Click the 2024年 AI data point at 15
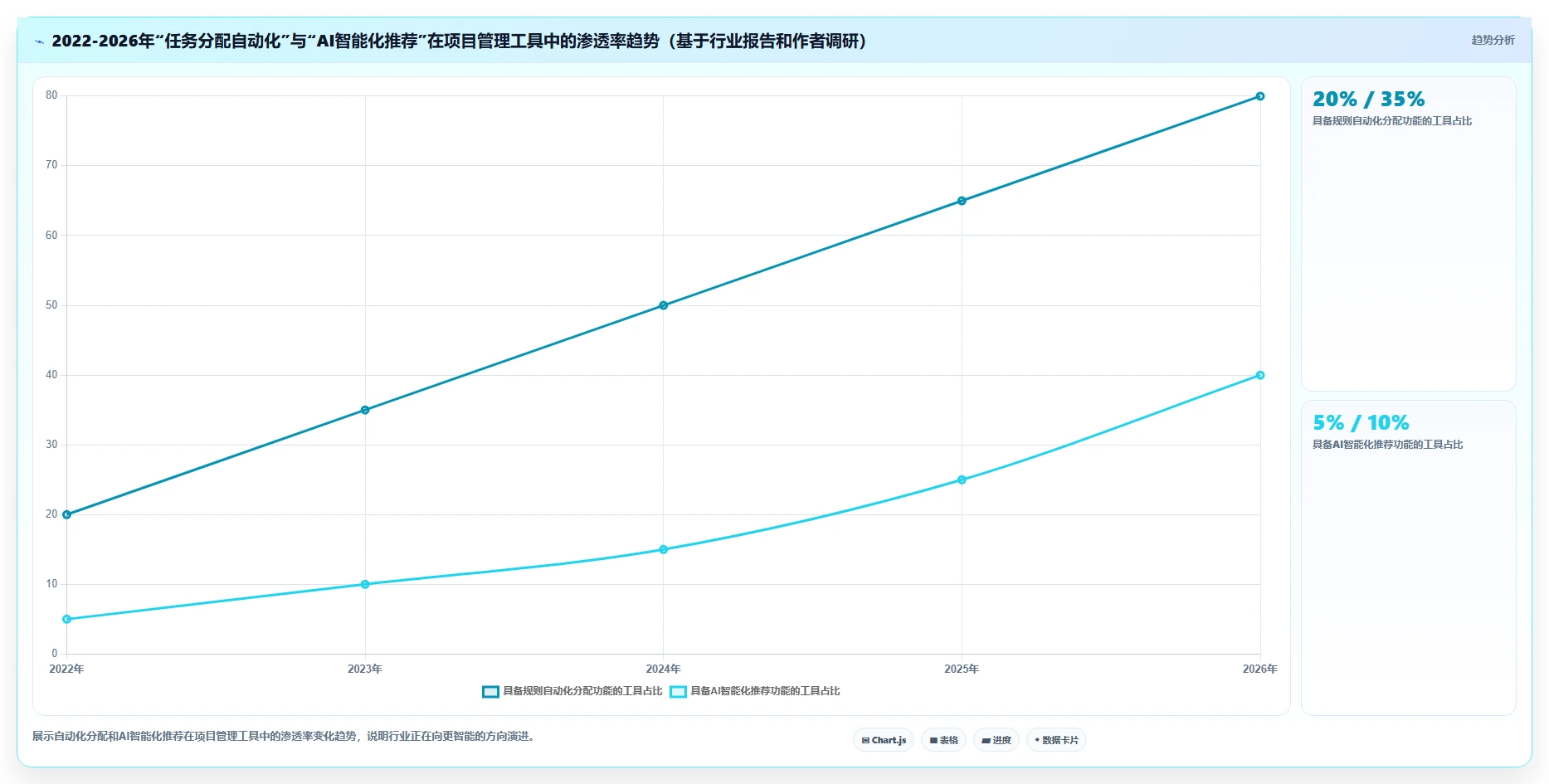The image size is (1549, 784). point(664,549)
